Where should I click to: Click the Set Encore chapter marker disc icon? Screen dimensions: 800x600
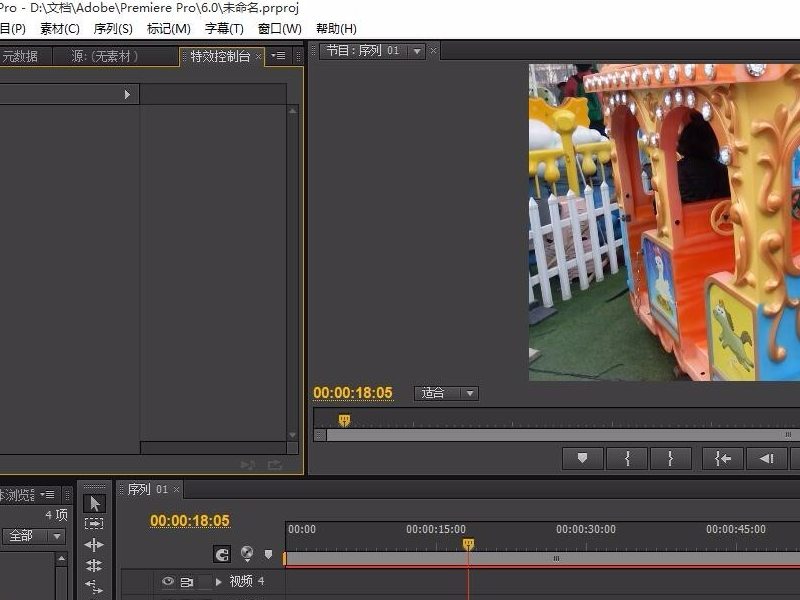pyautogui.click(x=247, y=553)
